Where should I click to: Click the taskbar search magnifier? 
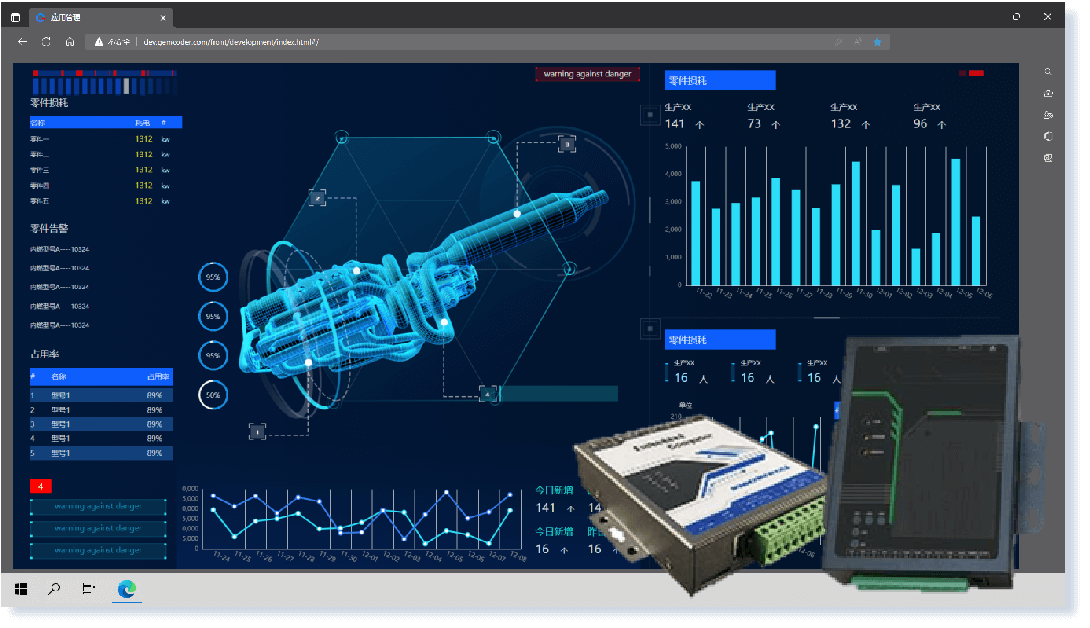tap(54, 589)
